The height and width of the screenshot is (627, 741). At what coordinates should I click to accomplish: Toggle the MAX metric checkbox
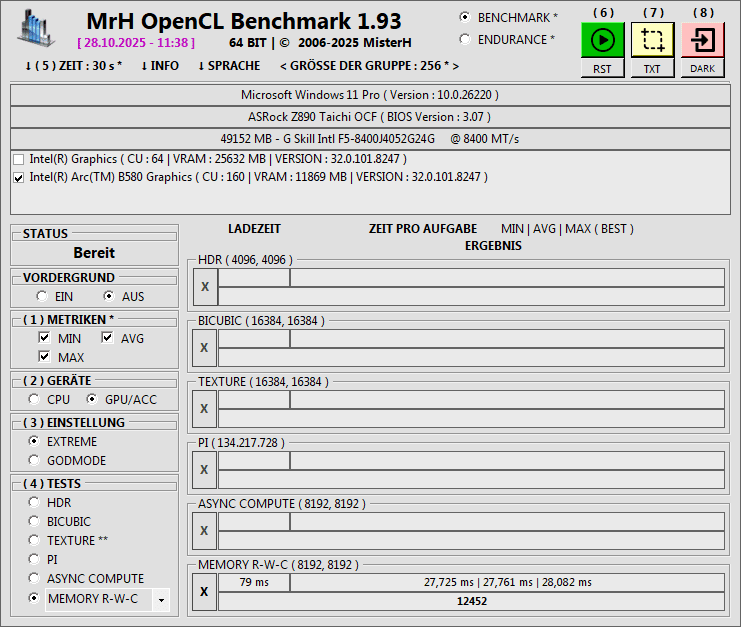point(44,356)
